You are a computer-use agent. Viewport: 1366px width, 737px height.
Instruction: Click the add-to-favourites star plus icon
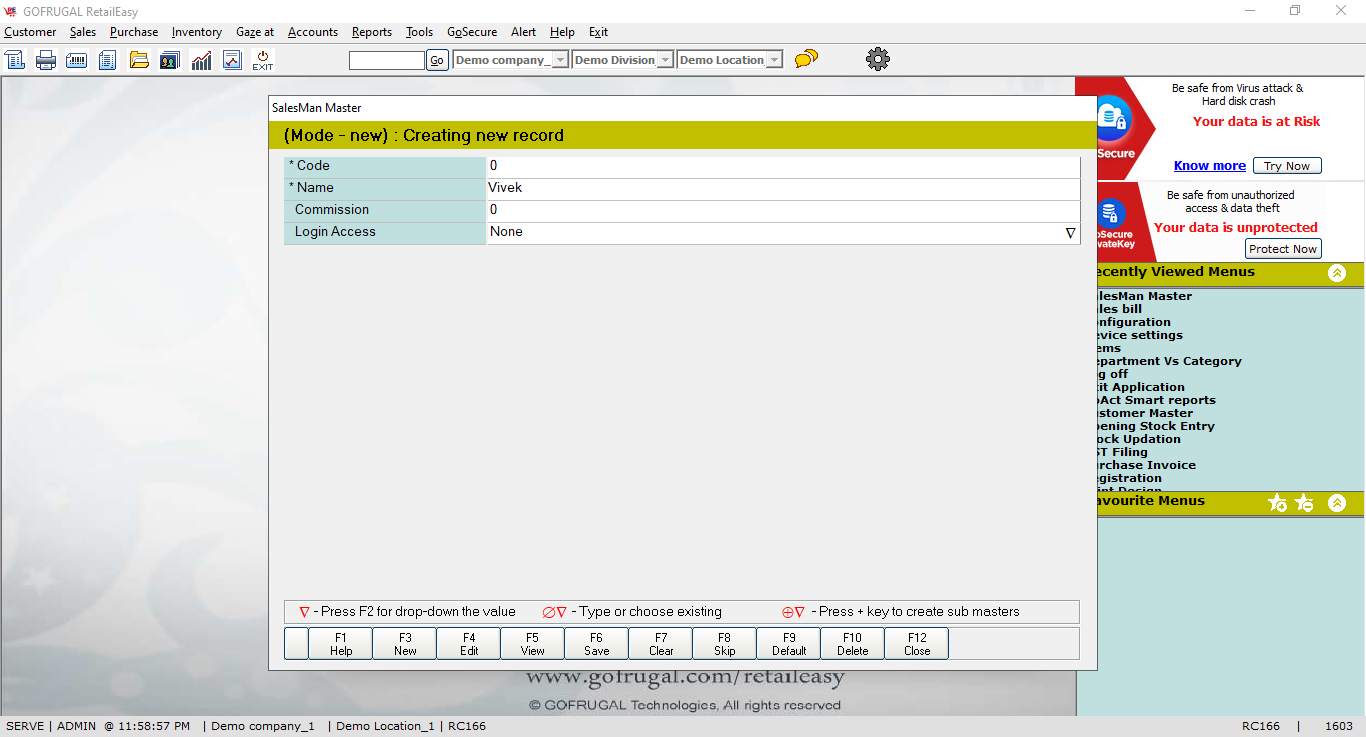[1278, 503]
